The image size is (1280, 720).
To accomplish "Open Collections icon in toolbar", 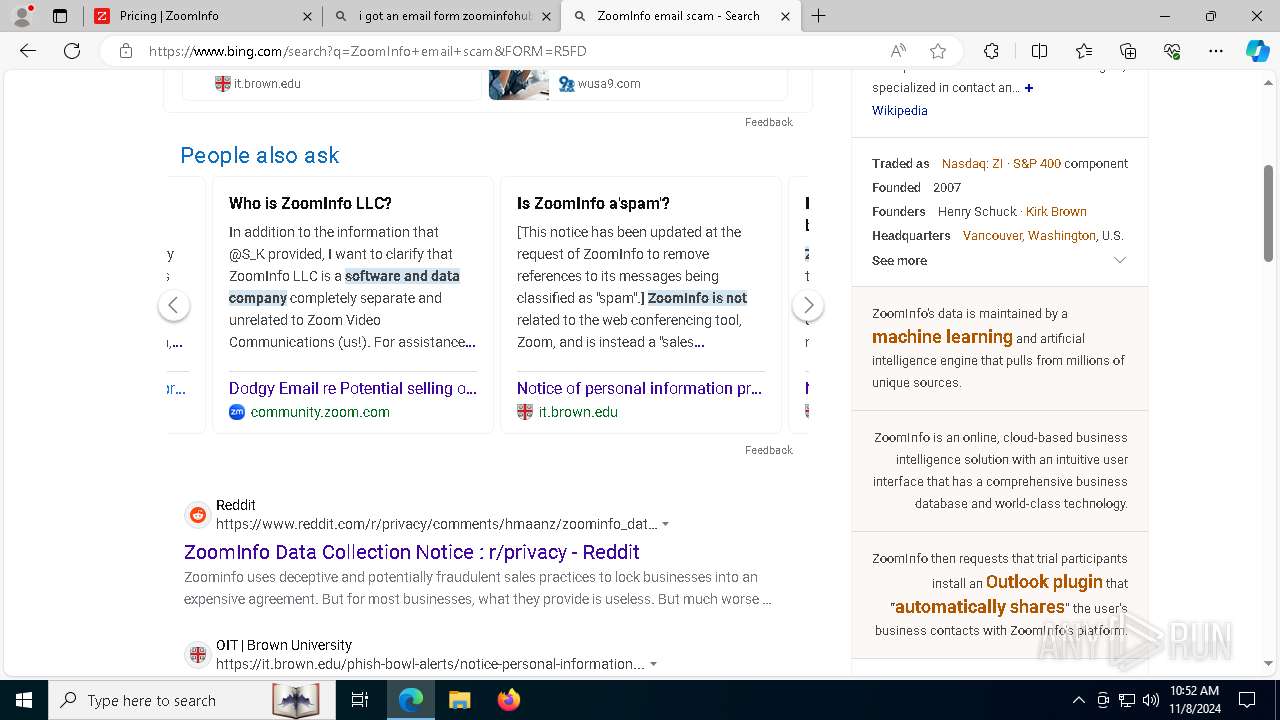I will click(x=1128, y=51).
